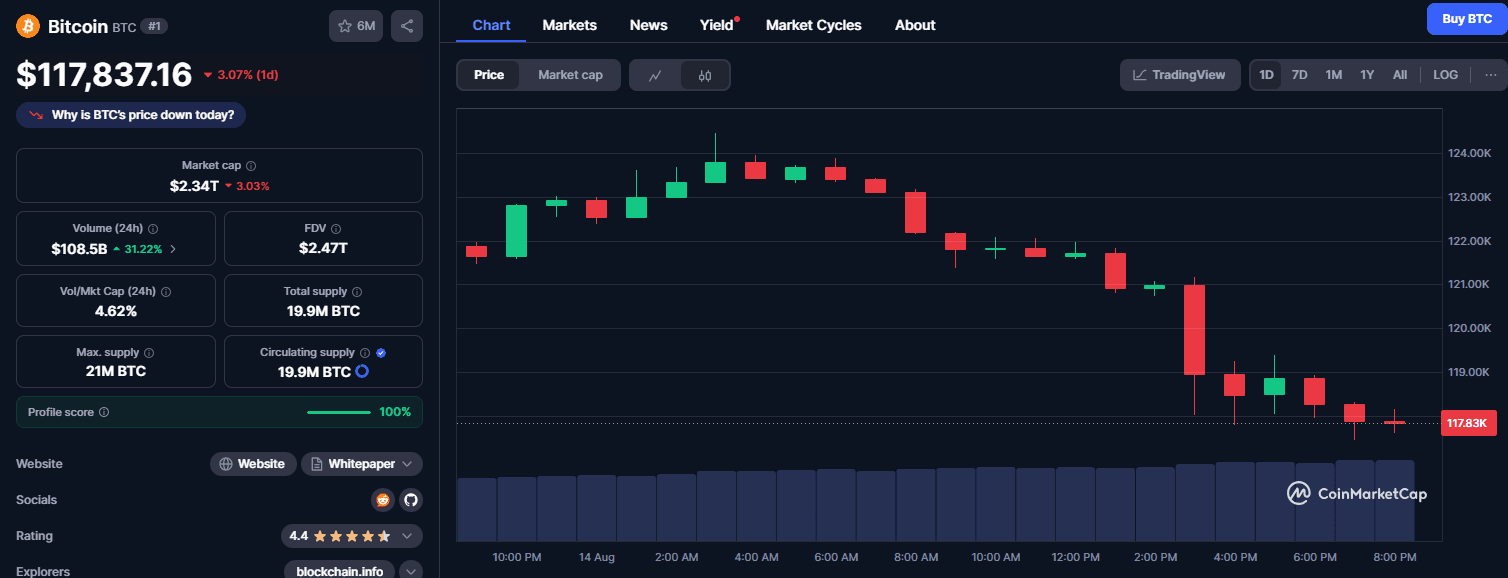Add Bitcoin to watchlist via star button

pyautogui.click(x=356, y=26)
